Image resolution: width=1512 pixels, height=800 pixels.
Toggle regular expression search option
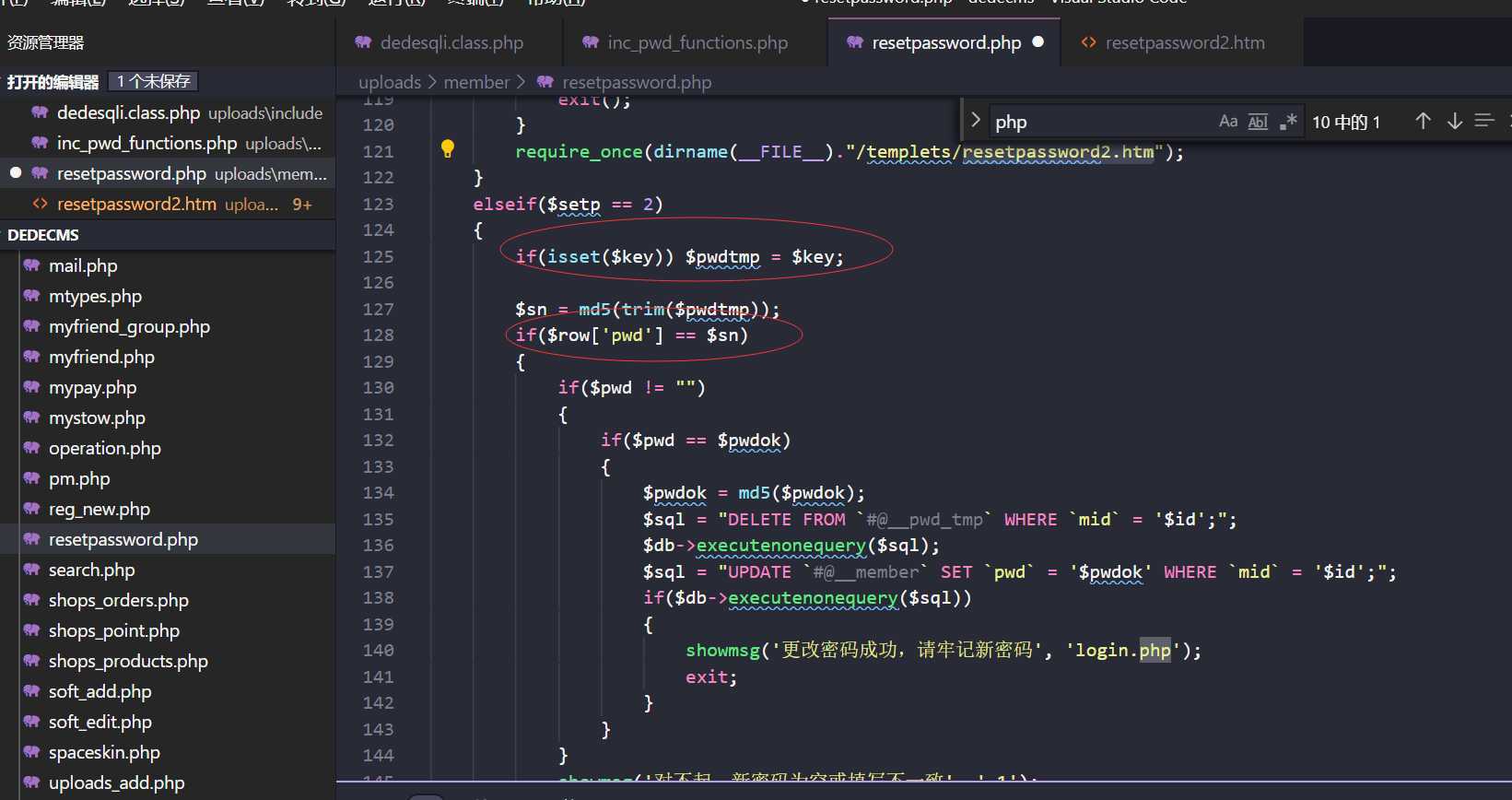1288,121
